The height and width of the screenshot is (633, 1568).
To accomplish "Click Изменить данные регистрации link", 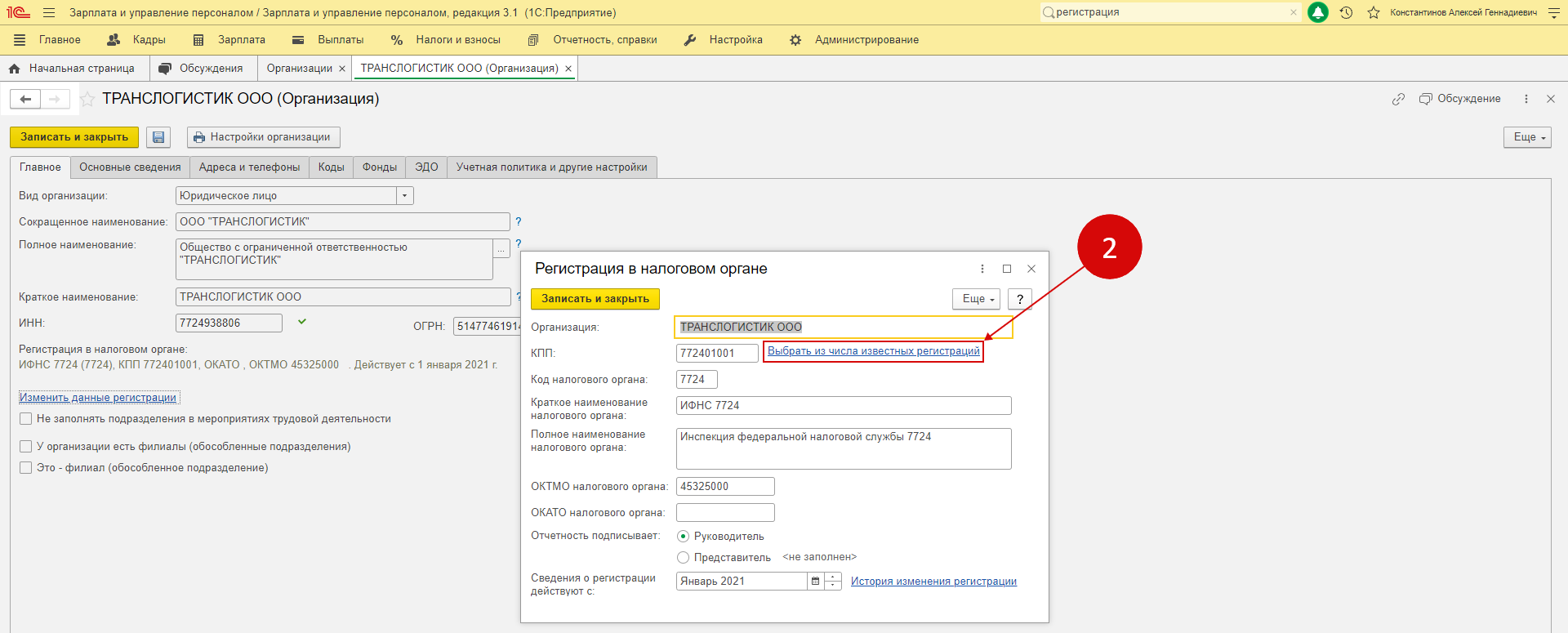I will click(x=98, y=398).
